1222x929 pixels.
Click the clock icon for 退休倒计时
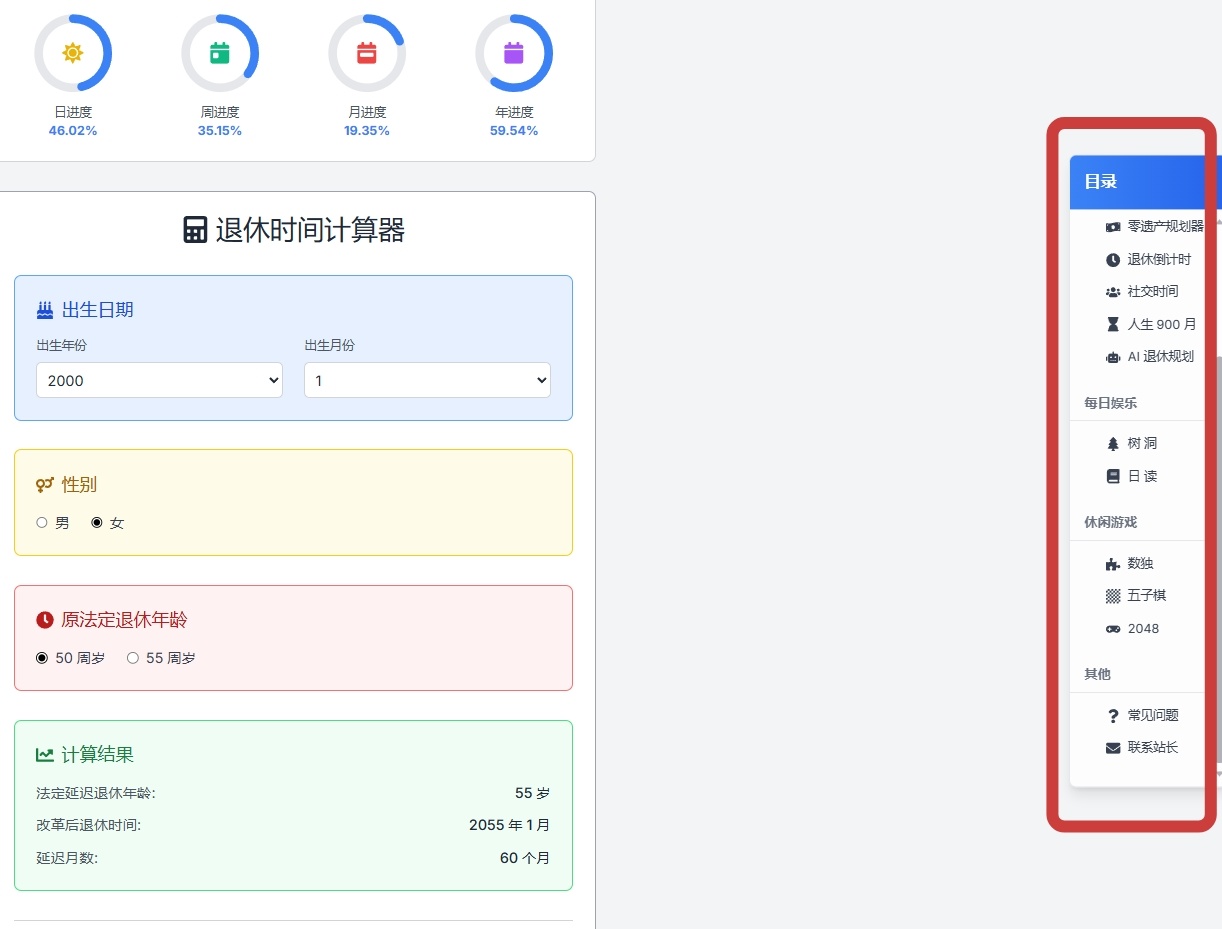pyautogui.click(x=1113, y=260)
